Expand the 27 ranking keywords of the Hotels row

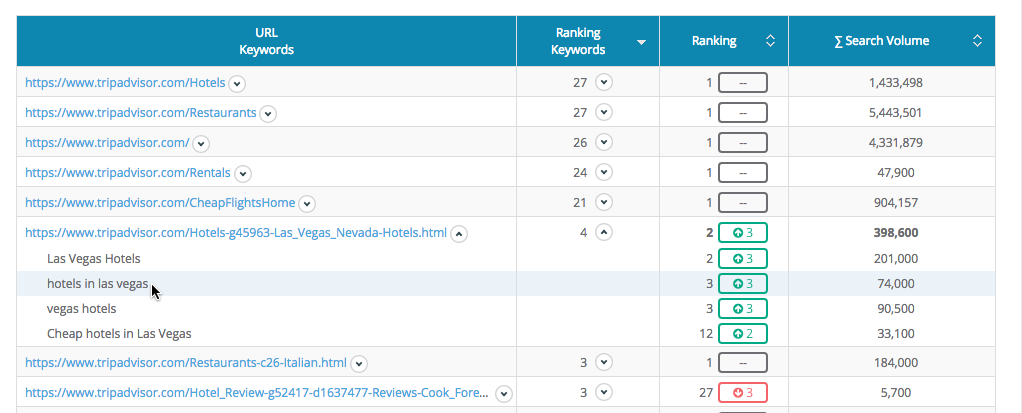604,83
